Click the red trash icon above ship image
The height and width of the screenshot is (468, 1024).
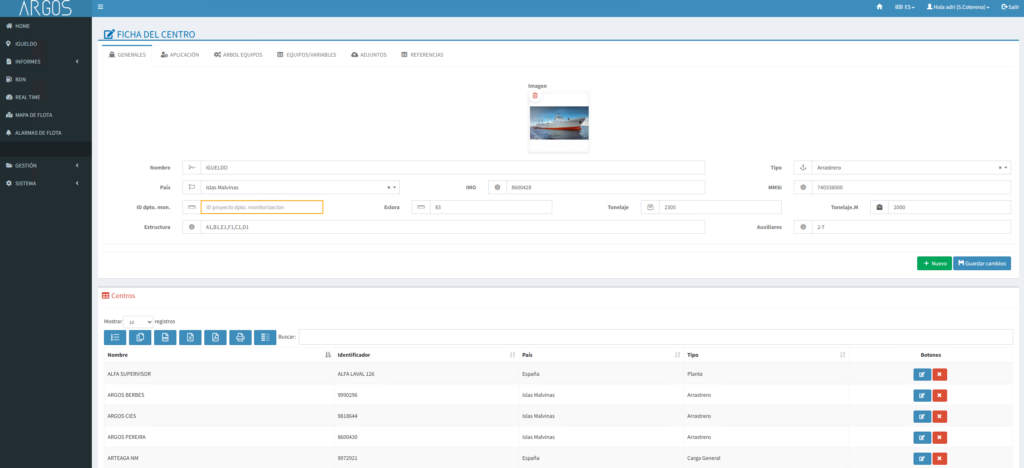535,96
